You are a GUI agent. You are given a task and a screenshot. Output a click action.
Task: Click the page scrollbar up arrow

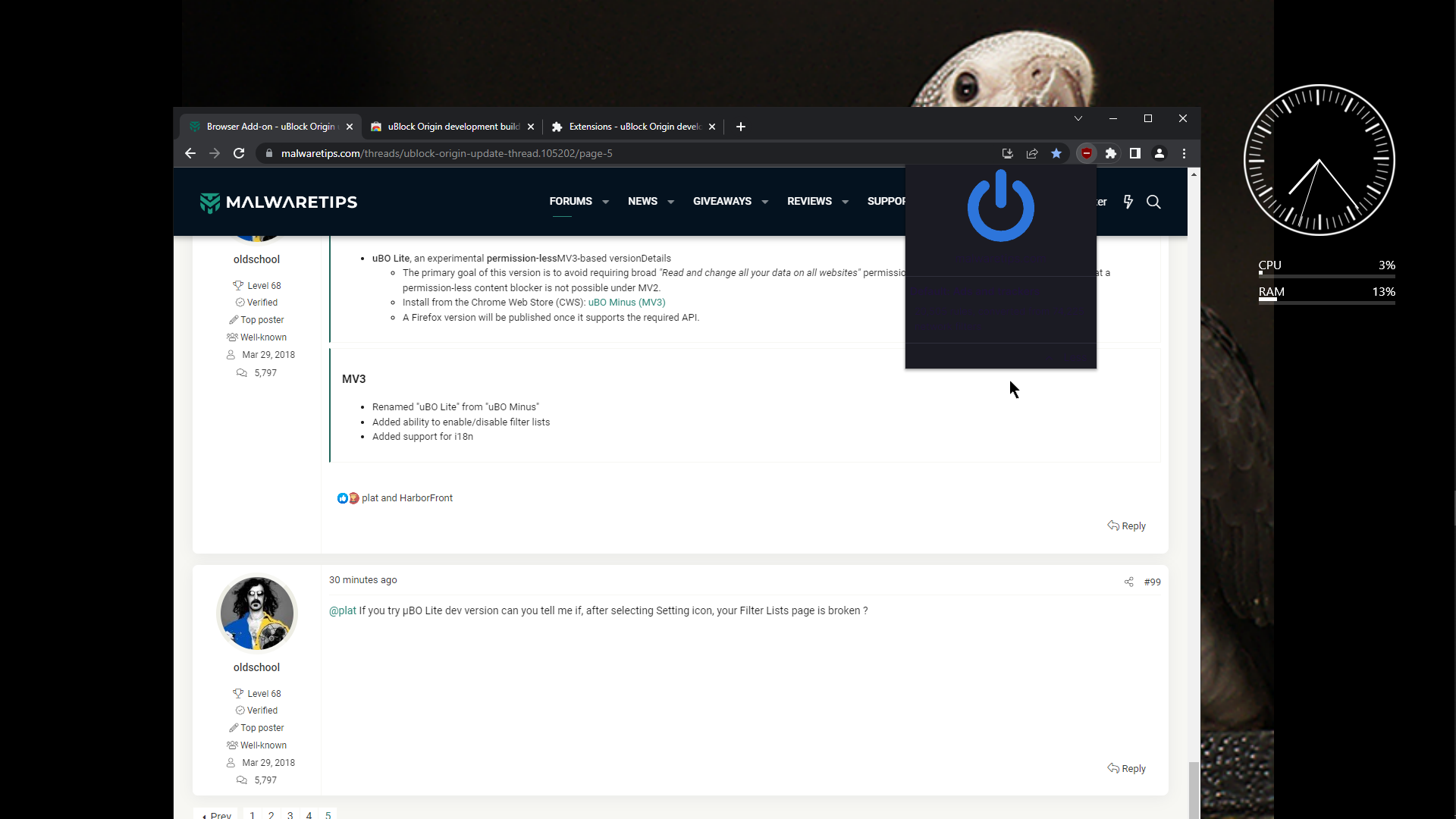point(1194,174)
